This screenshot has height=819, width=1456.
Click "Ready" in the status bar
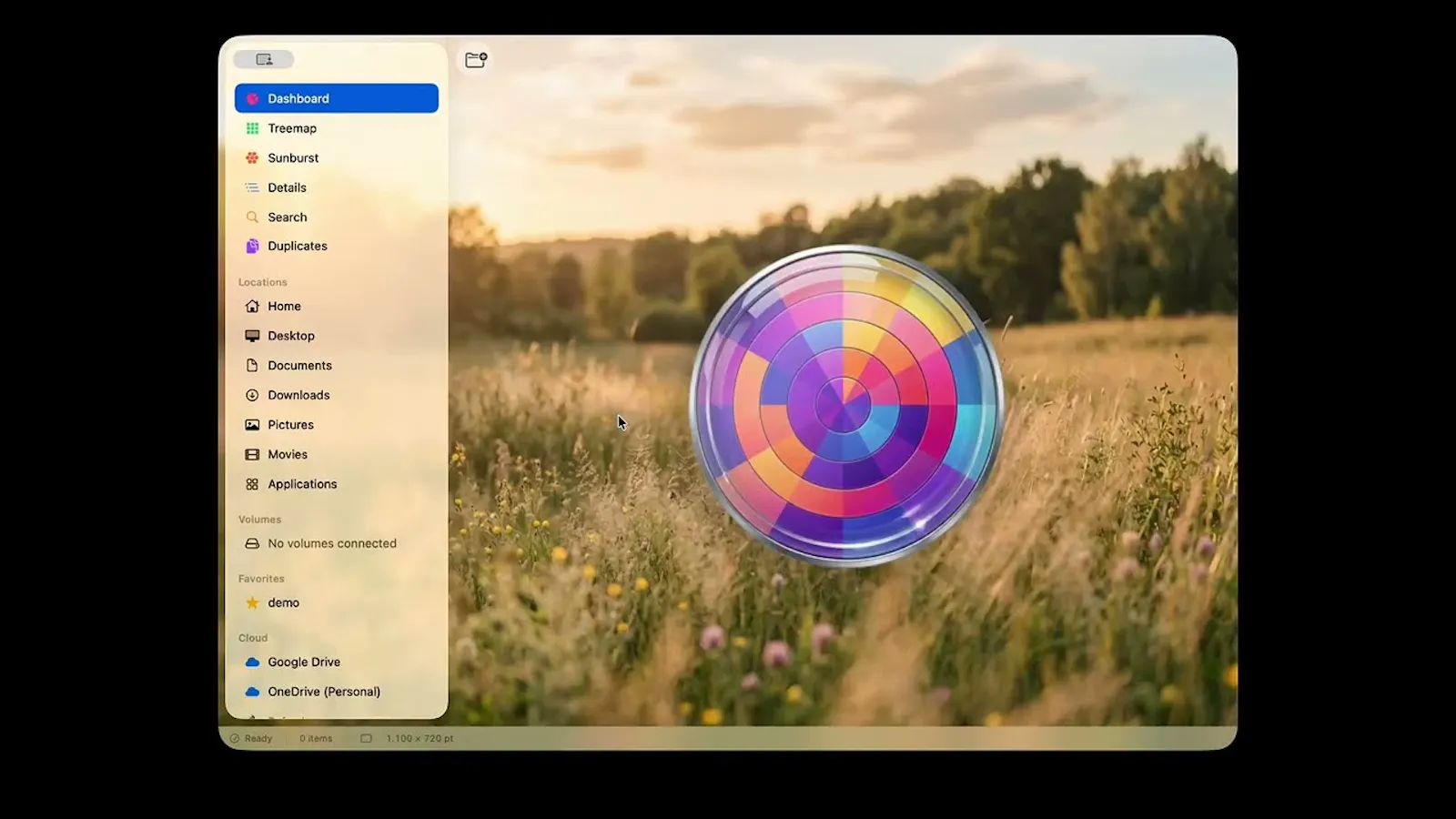[x=258, y=739]
